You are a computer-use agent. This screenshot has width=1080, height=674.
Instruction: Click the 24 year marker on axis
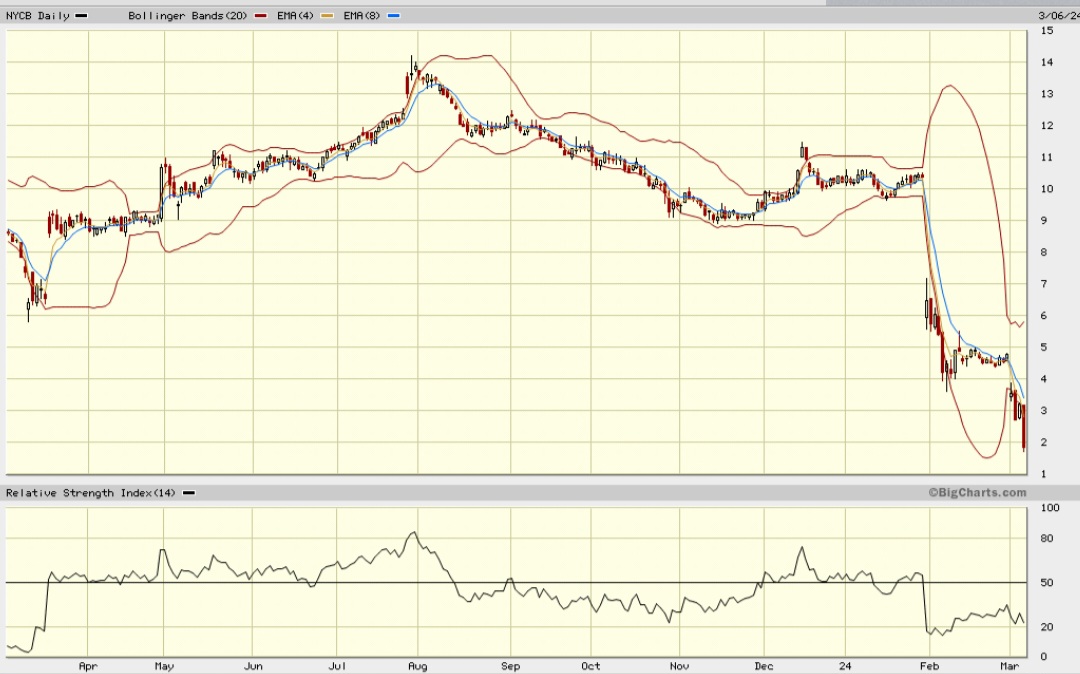tap(845, 666)
